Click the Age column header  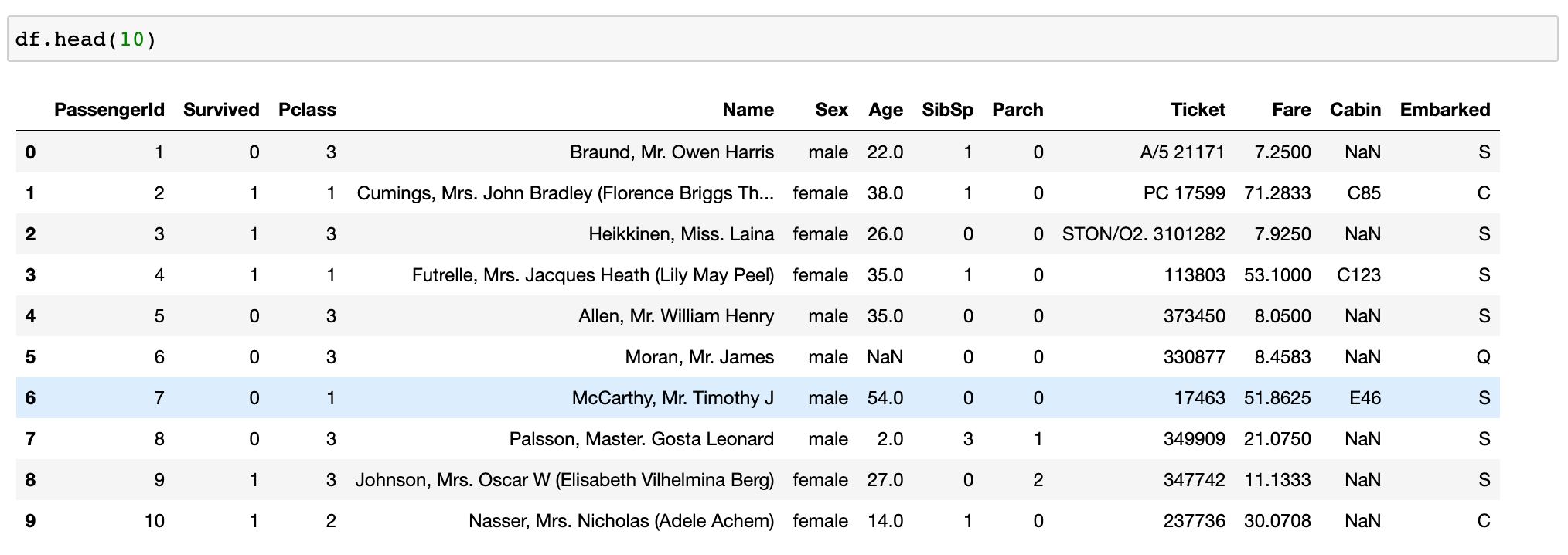885,110
